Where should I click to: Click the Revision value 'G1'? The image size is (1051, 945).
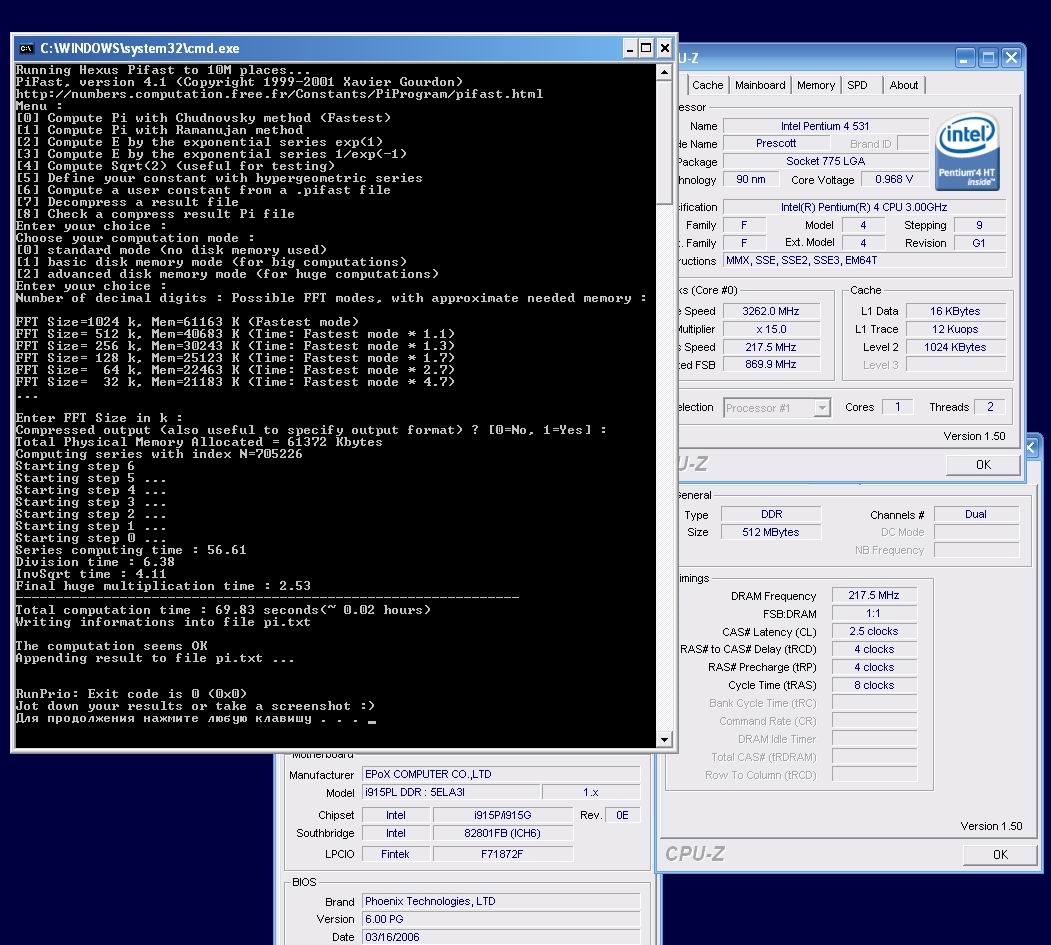tap(979, 243)
